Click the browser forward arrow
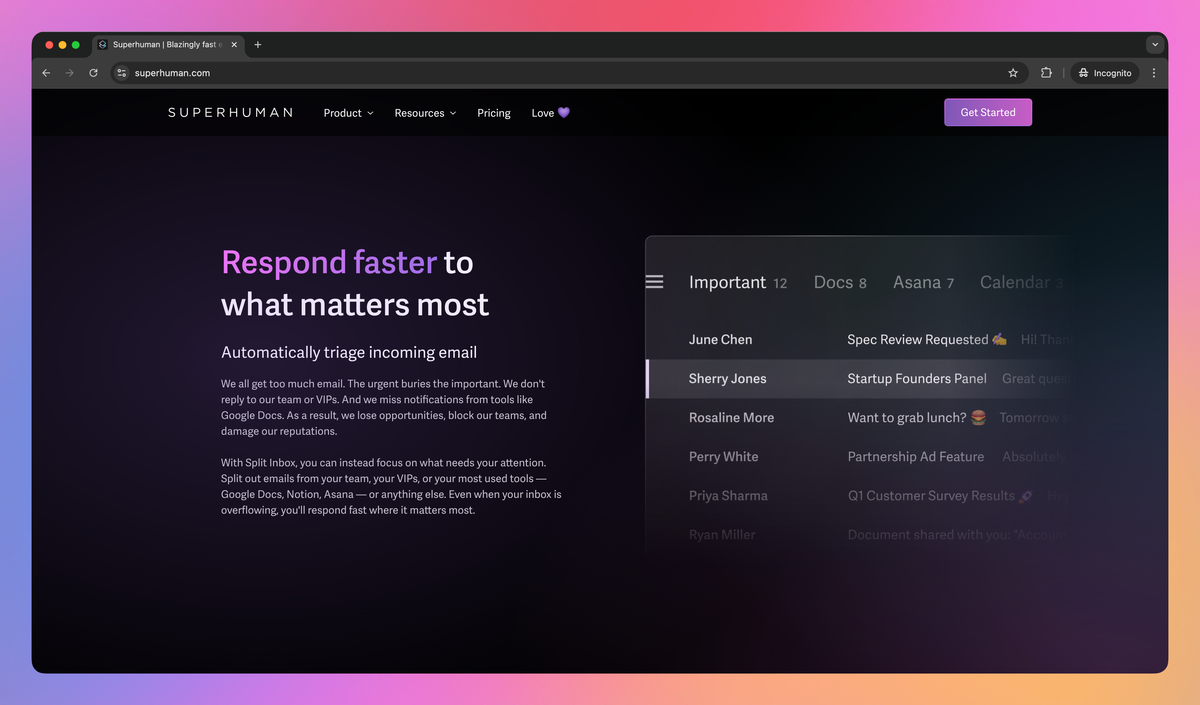1200x705 pixels. [x=70, y=73]
